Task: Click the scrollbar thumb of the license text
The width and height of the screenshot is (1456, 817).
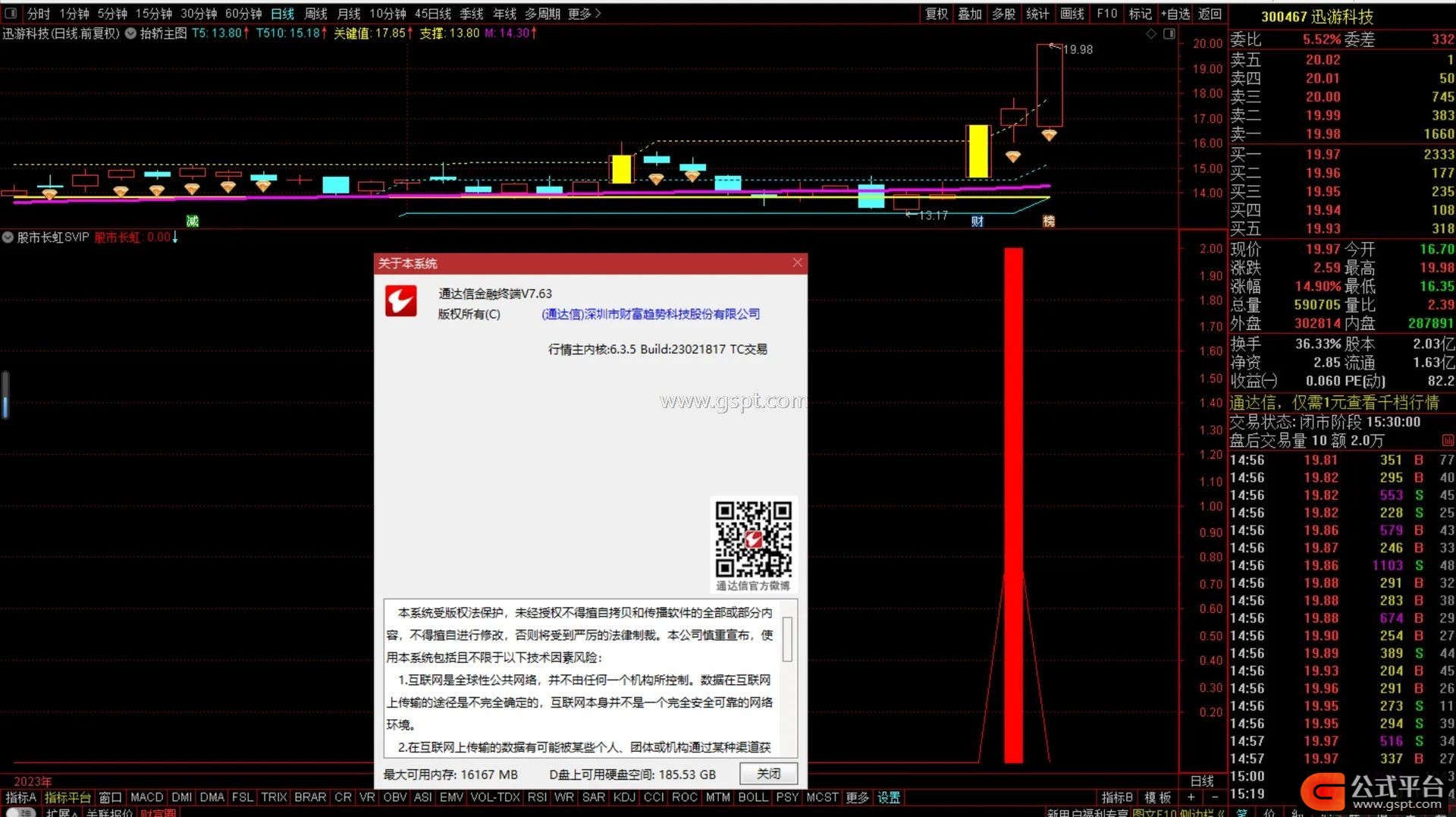Action: coord(787,639)
